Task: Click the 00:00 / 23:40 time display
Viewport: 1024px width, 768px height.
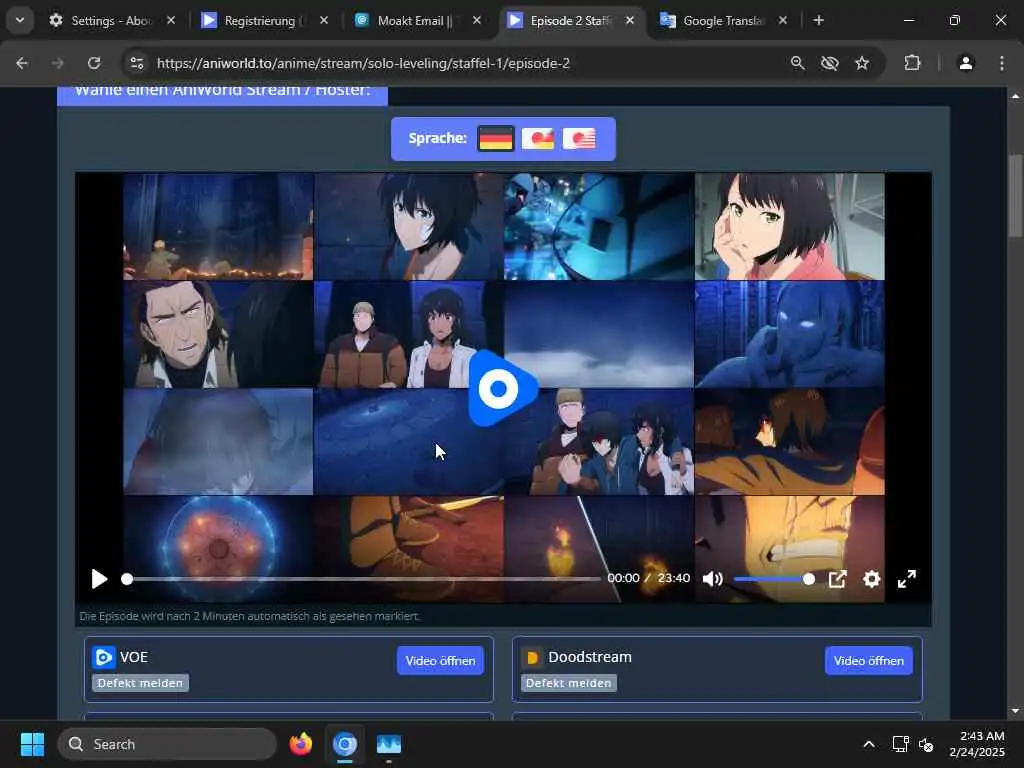Action: point(648,578)
